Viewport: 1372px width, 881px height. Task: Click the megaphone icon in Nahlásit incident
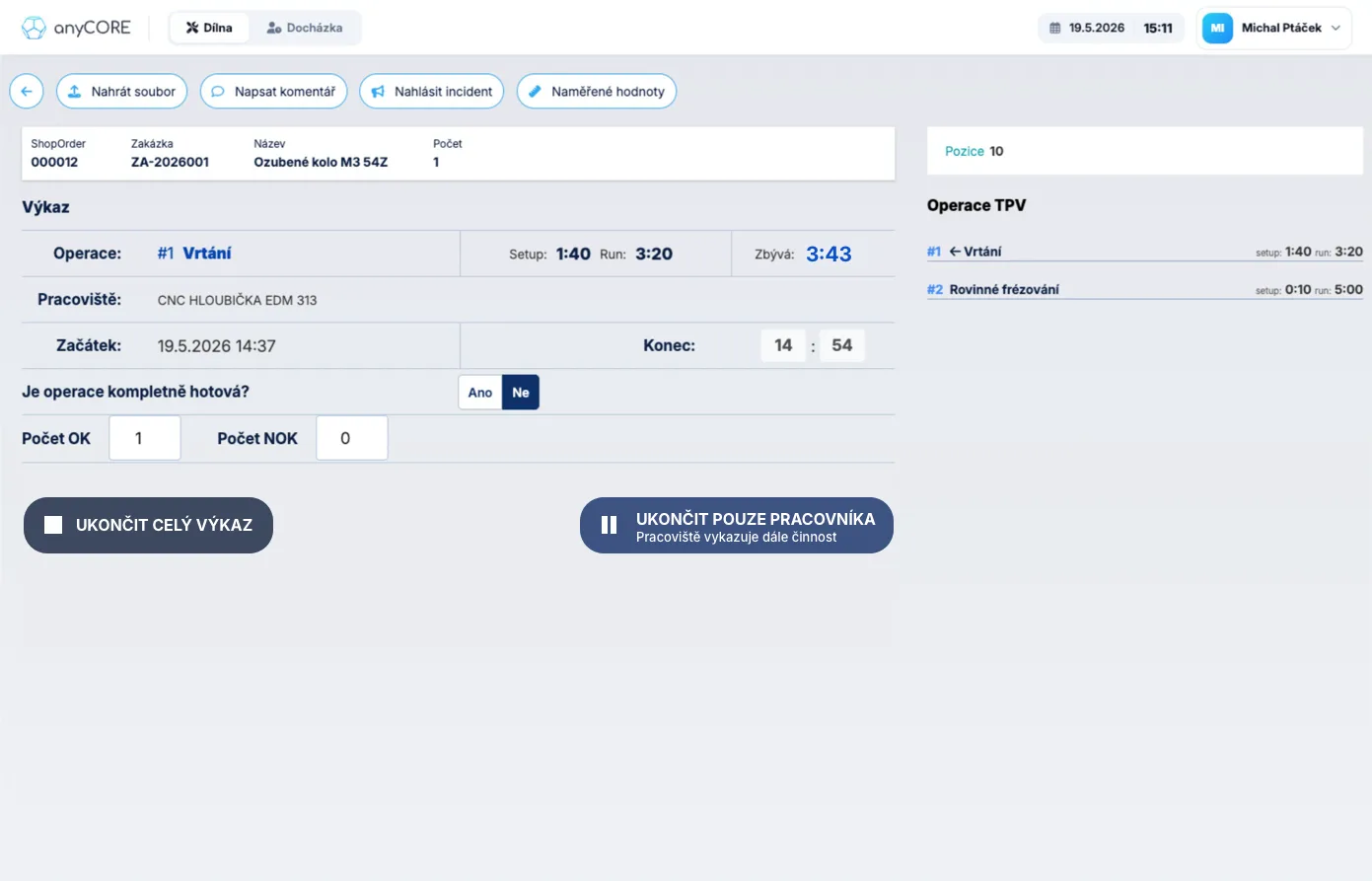click(x=378, y=92)
